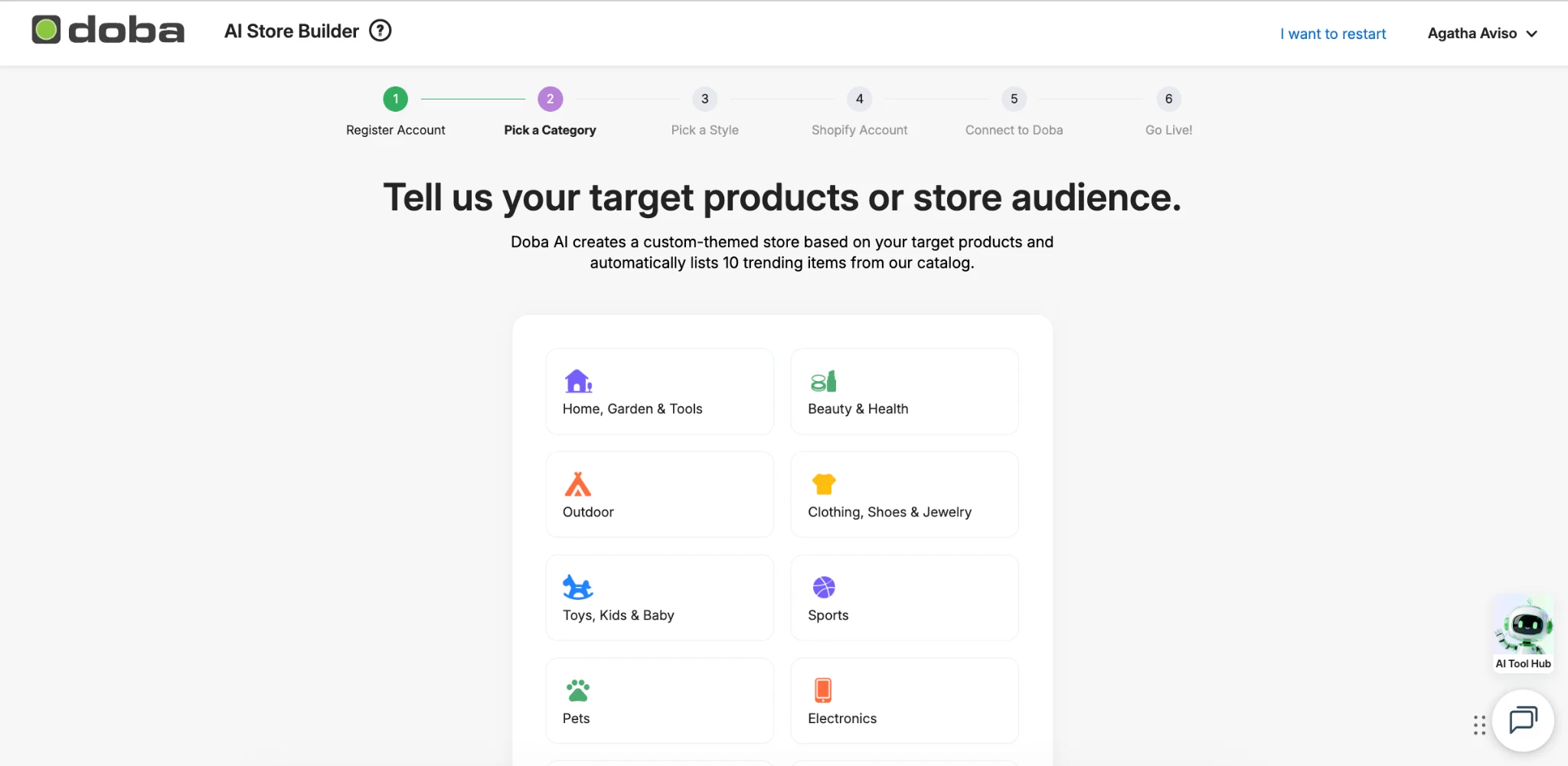Click the Register Account step label
Viewport: 1568px width, 766px height.
click(396, 130)
